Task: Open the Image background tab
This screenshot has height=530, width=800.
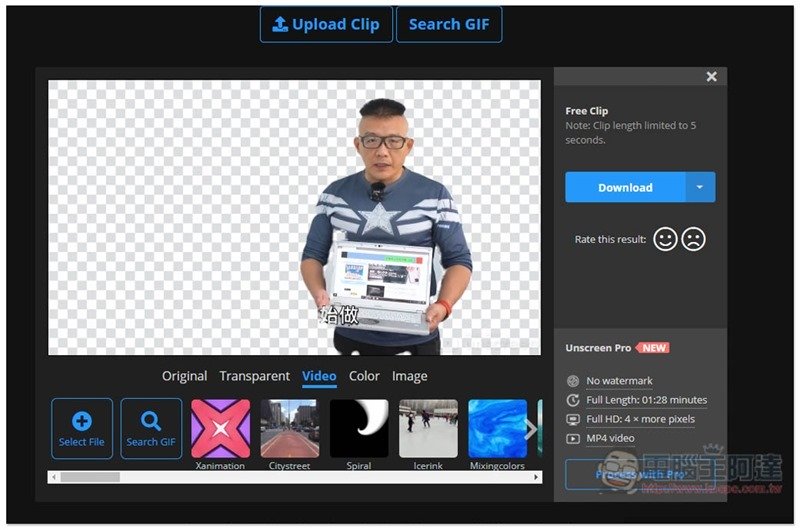Action: tap(409, 376)
